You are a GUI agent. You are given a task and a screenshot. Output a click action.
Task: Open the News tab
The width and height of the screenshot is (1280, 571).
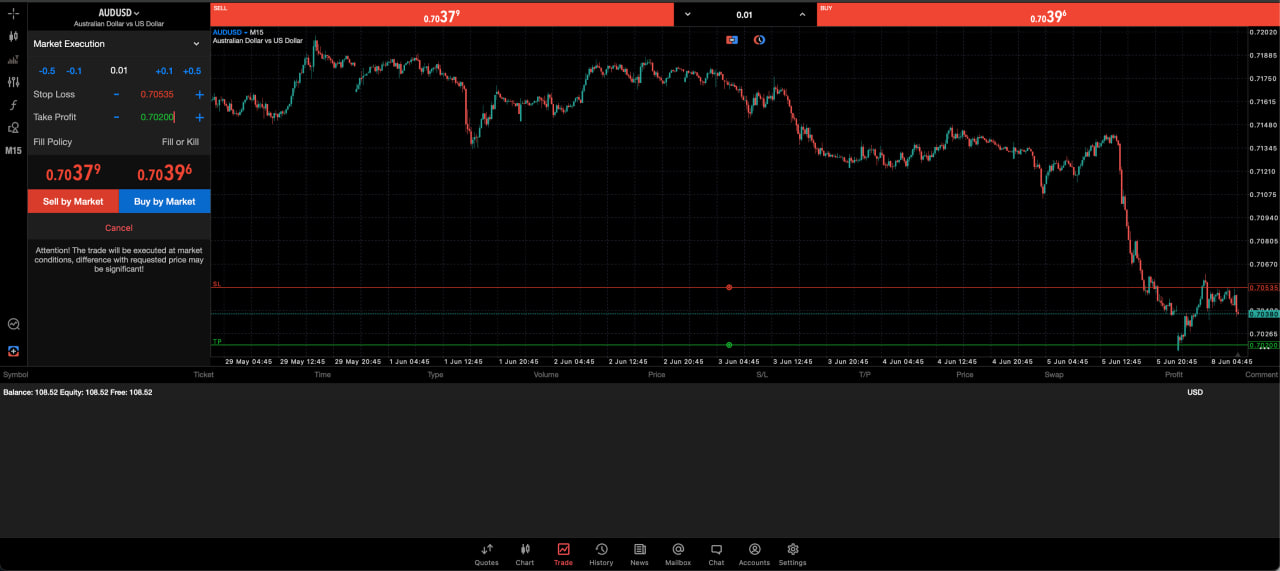pos(639,554)
